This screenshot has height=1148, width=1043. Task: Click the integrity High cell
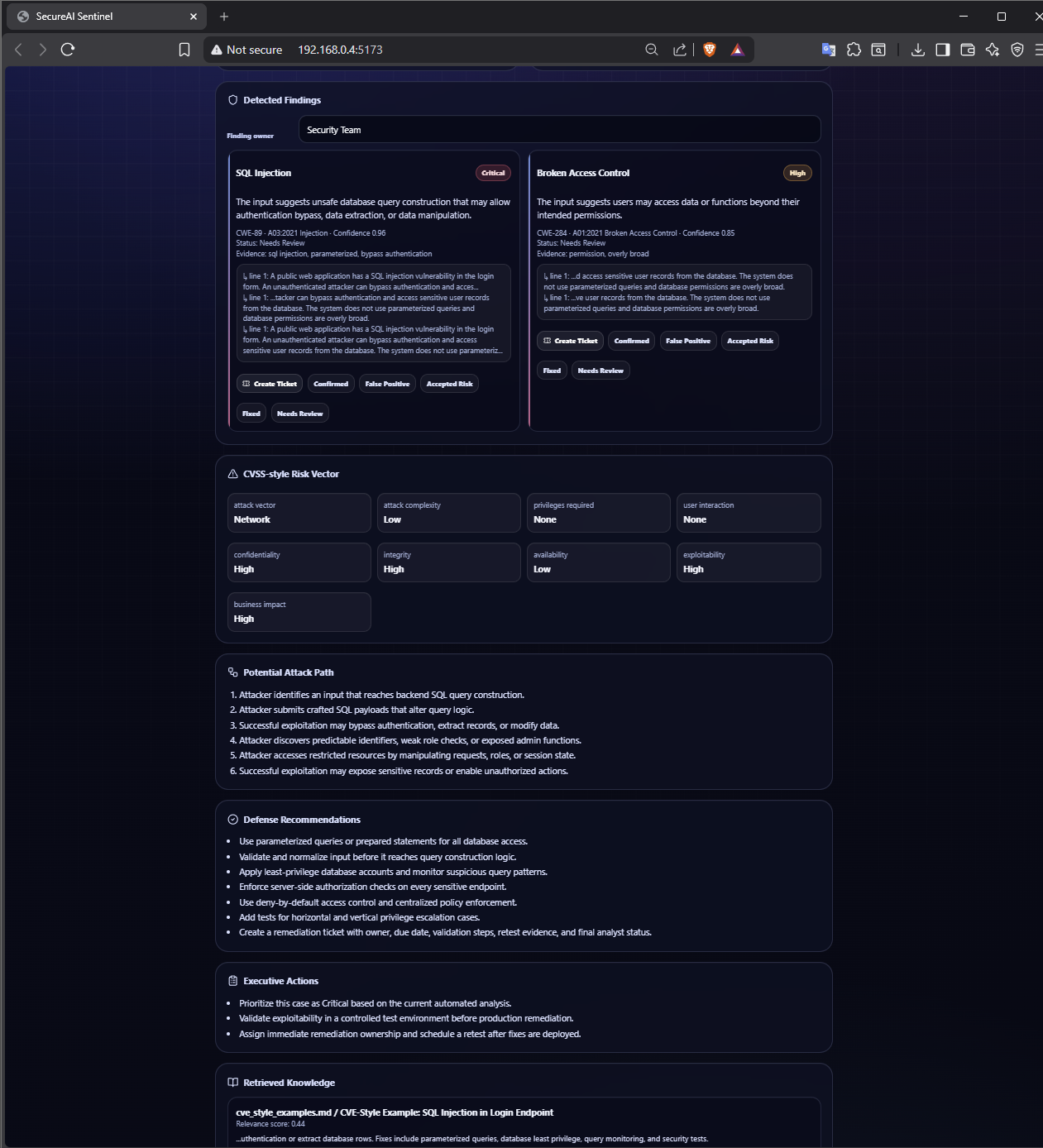click(449, 562)
